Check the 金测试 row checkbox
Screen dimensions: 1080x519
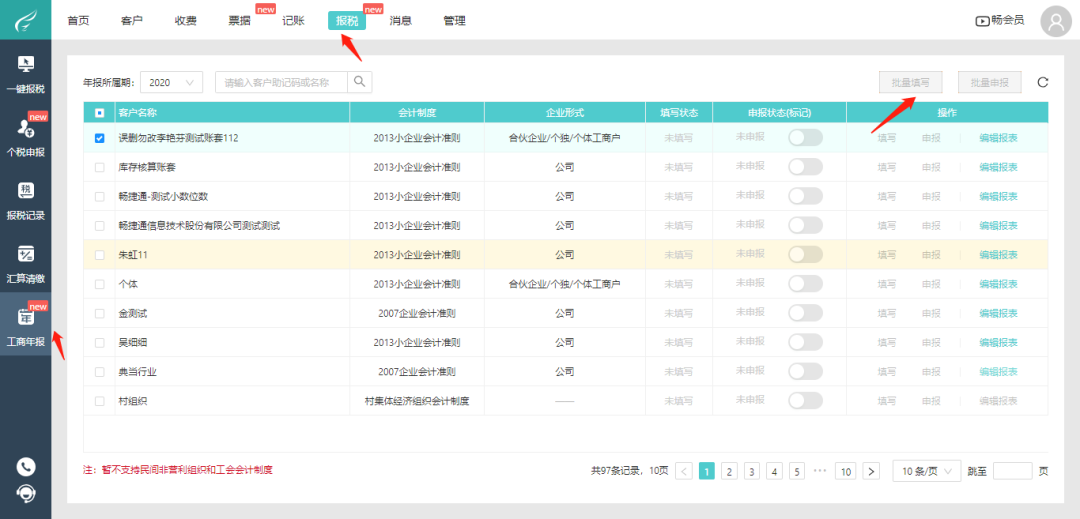point(99,313)
